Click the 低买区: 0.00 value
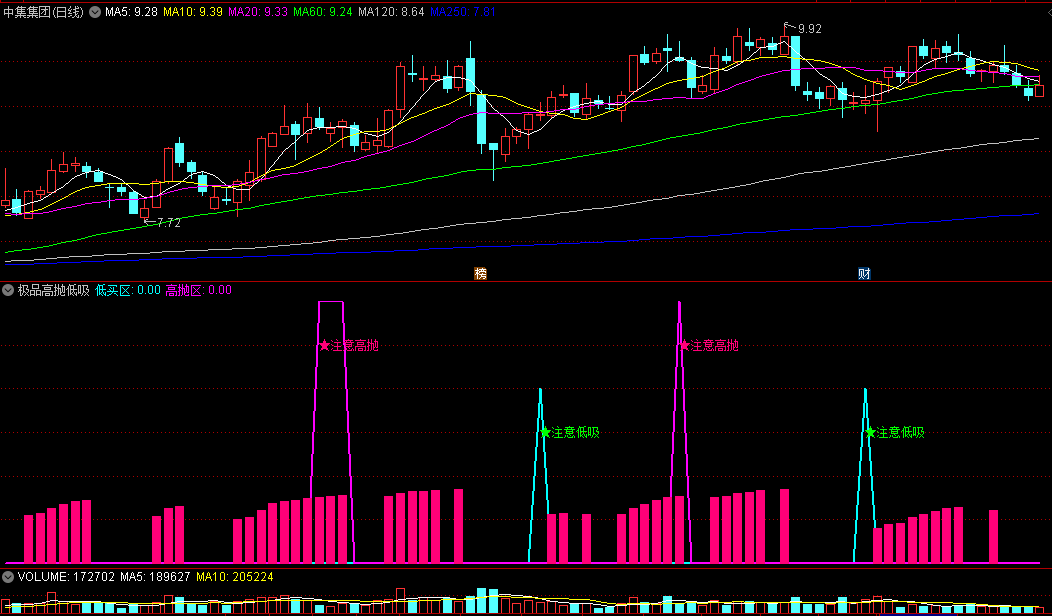Viewport: 1052px width, 616px height. [x=128, y=291]
